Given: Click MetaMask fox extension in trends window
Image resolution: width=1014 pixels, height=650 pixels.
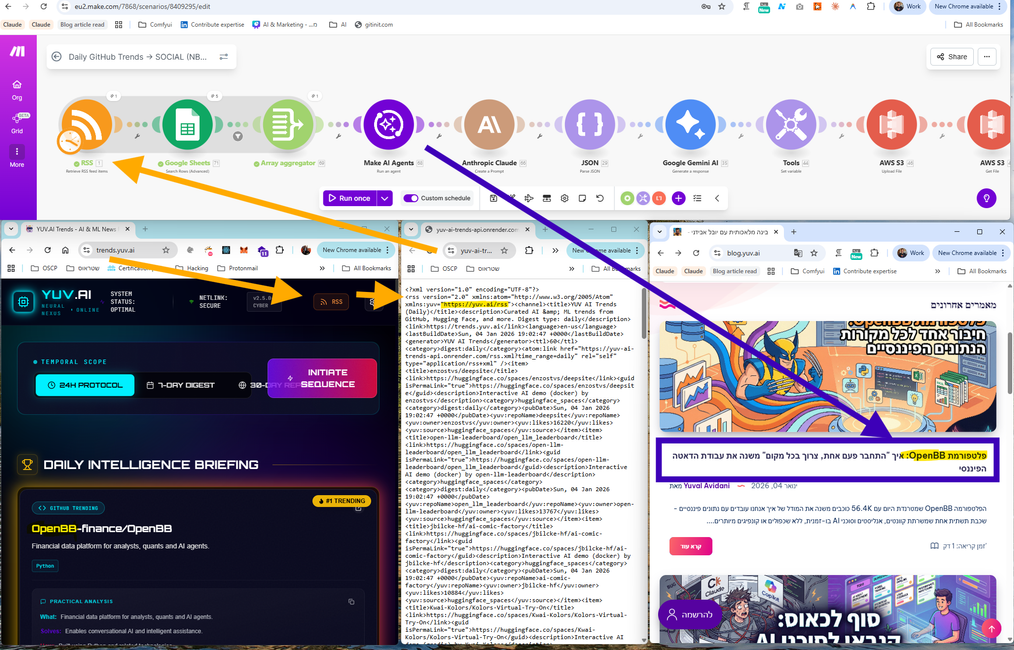Looking at the screenshot, I should (x=244, y=250).
